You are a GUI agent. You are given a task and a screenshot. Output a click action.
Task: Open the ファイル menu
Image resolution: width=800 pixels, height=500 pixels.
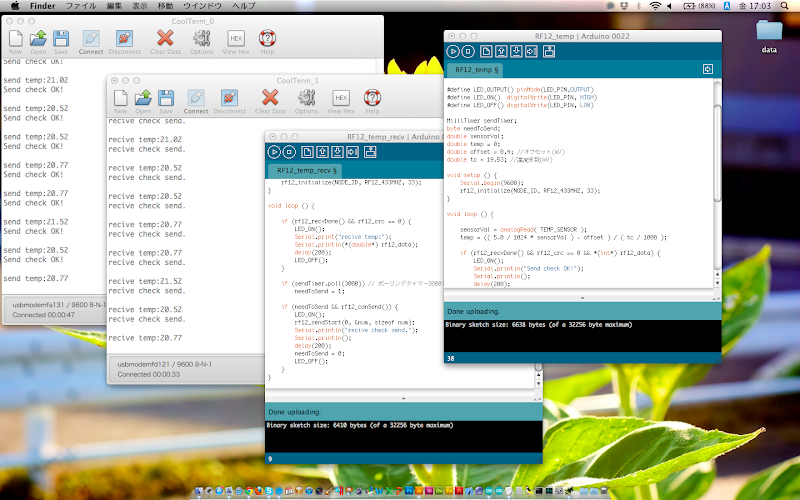[x=81, y=6]
